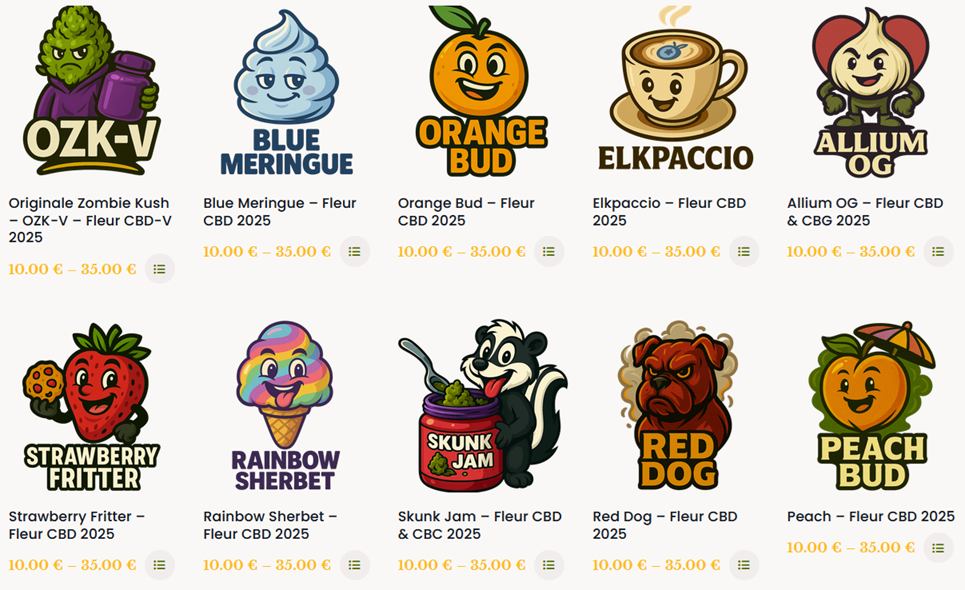Open the OZK-V zombie bud product image
The height and width of the screenshot is (590, 965).
(92, 92)
